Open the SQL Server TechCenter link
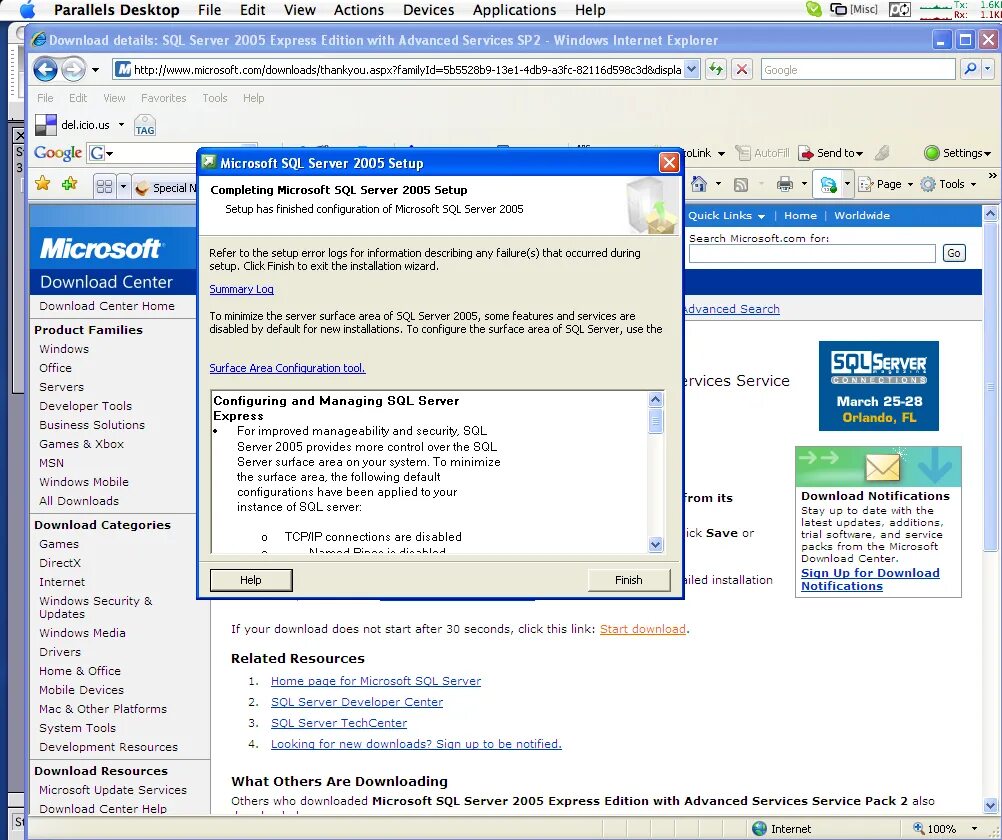The image size is (1002, 840). (x=339, y=723)
